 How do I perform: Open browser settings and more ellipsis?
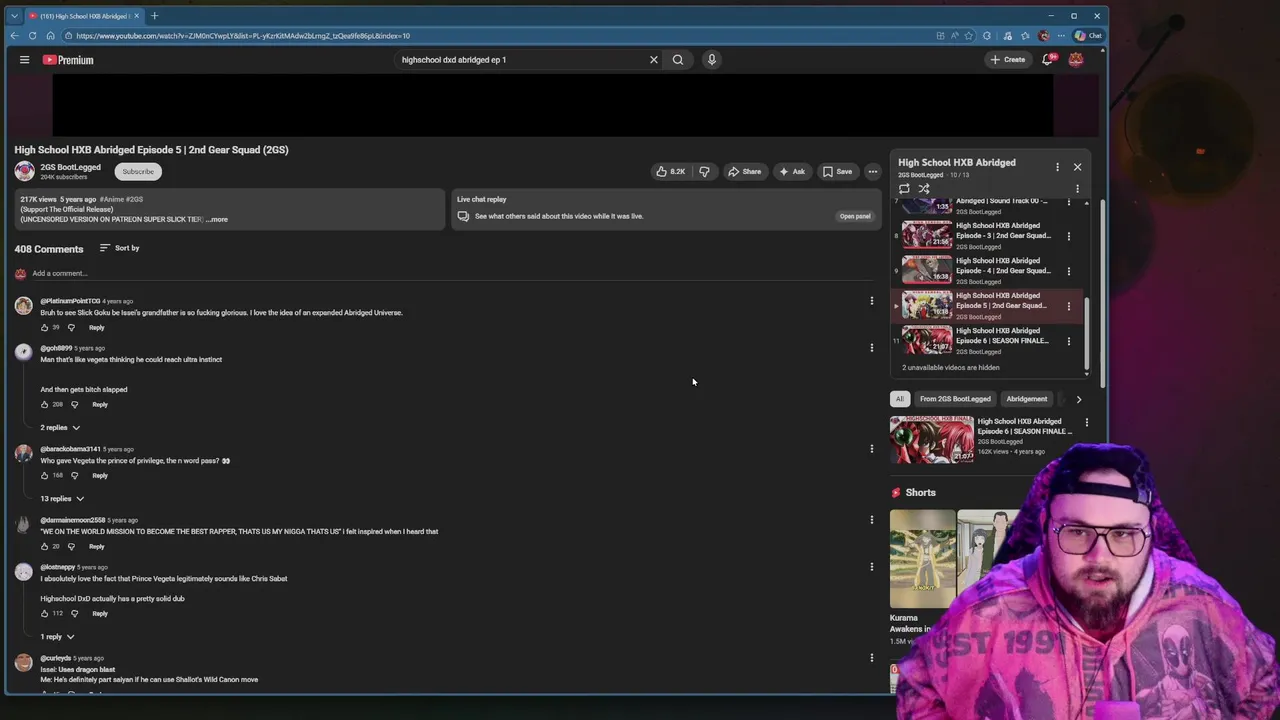point(1062,36)
